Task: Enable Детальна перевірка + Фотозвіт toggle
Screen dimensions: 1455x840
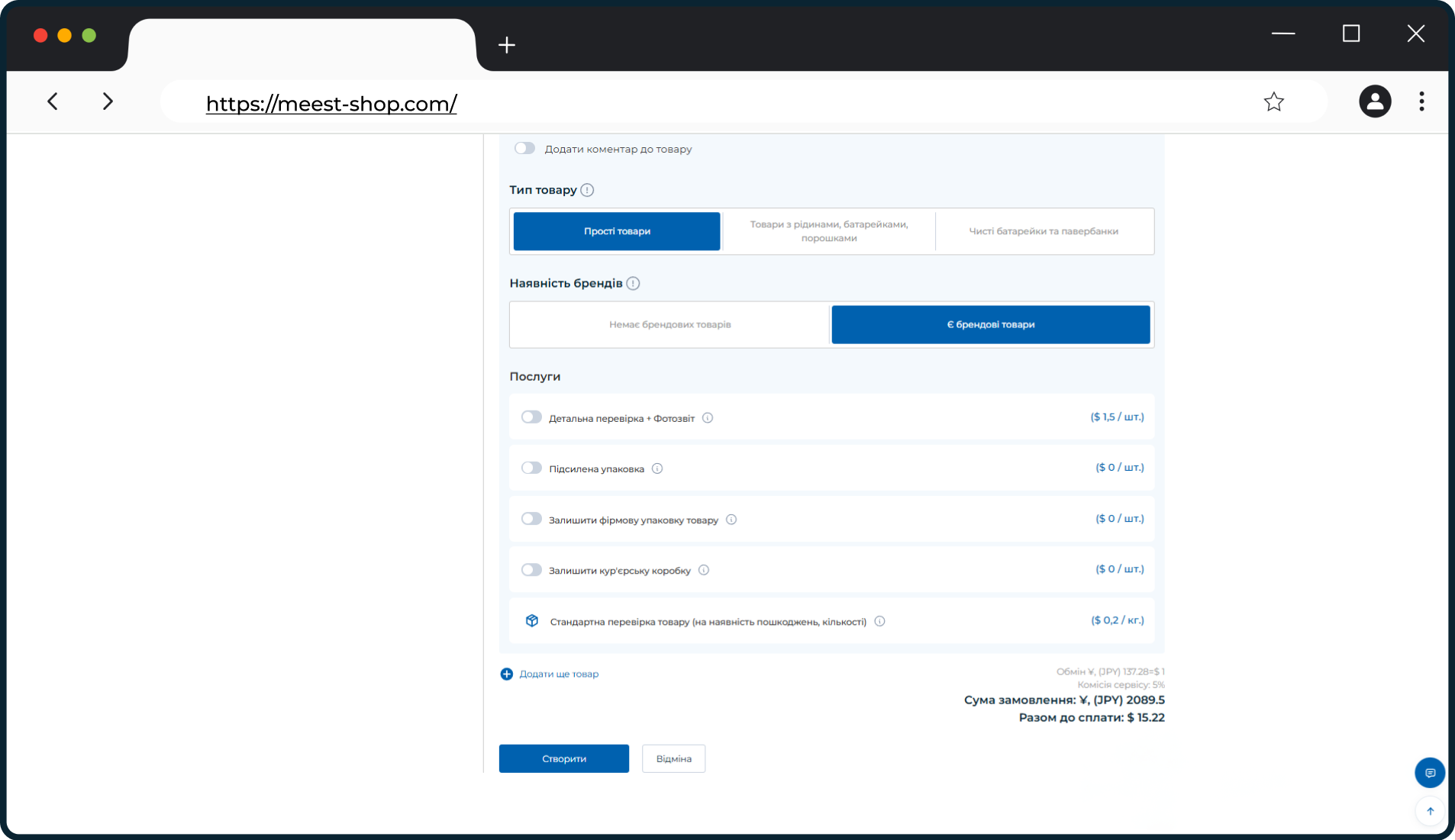Action: click(531, 417)
